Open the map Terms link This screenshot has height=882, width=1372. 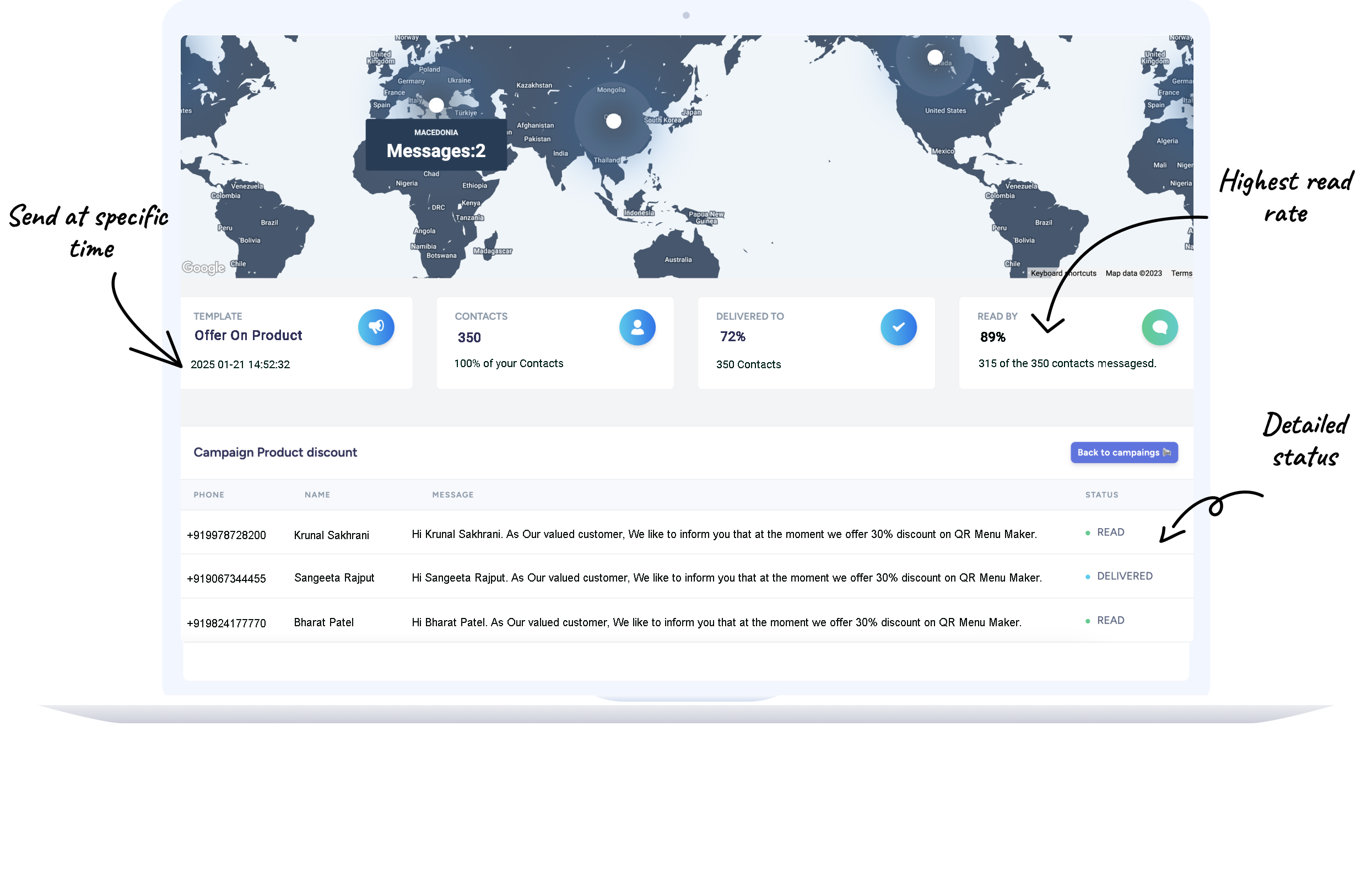[1181, 273]
